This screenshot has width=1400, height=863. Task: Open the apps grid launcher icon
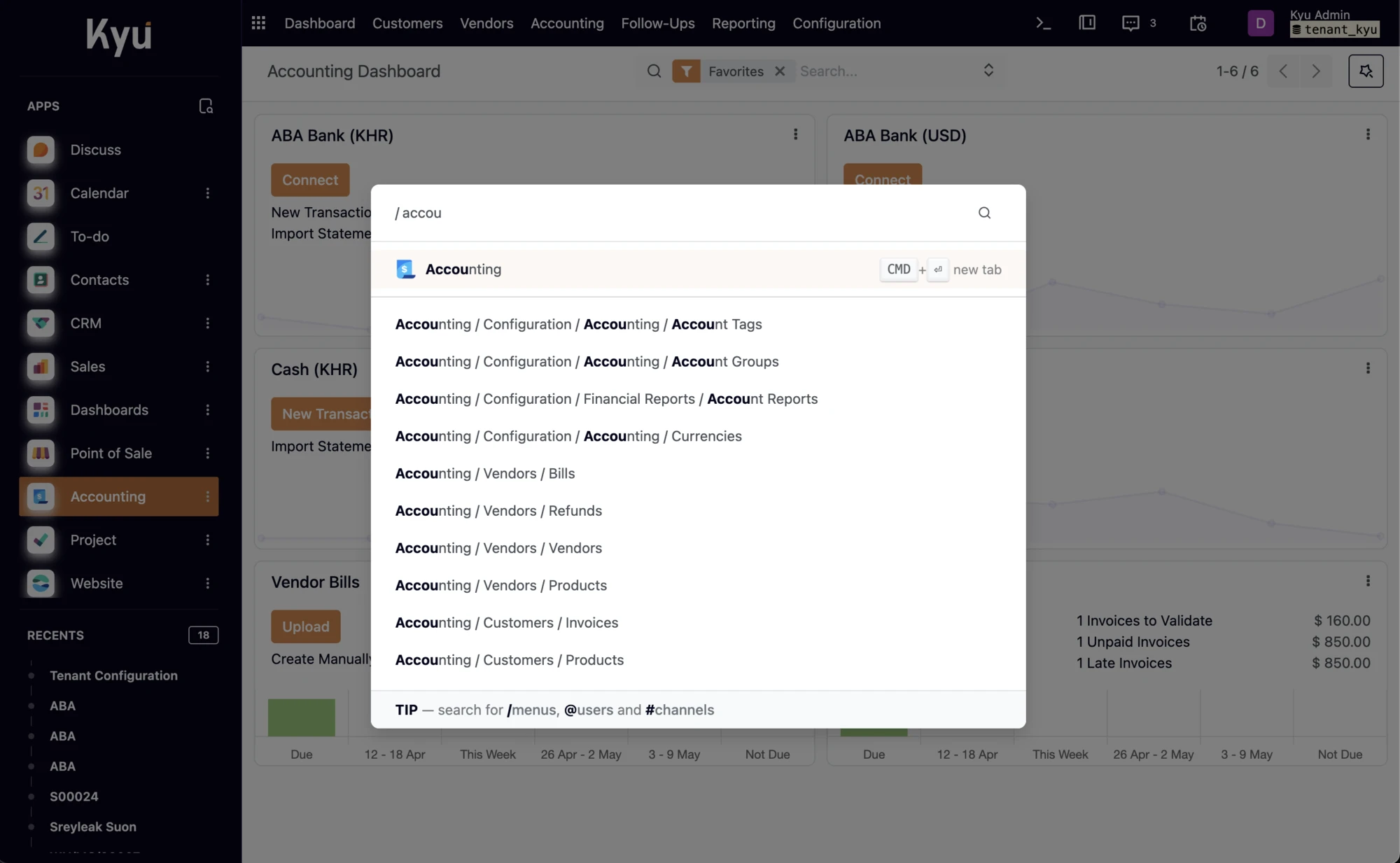tap(258, 23)
